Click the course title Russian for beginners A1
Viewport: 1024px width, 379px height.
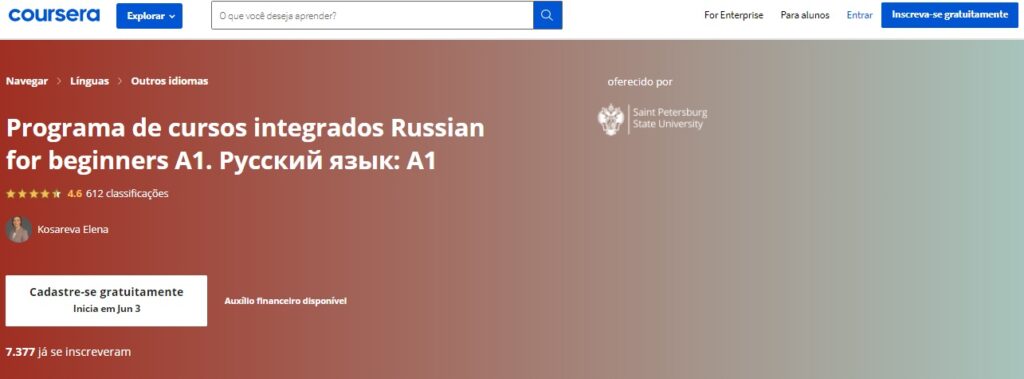[246, 145]
